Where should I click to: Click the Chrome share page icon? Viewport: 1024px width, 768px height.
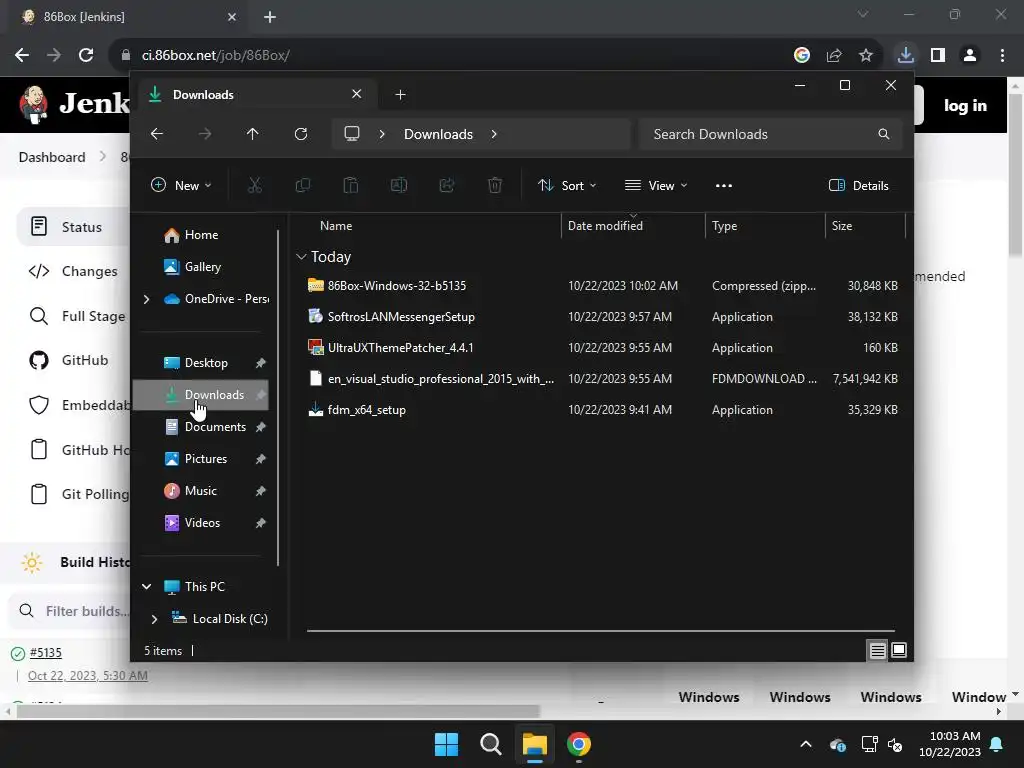[x=834, y=55]
